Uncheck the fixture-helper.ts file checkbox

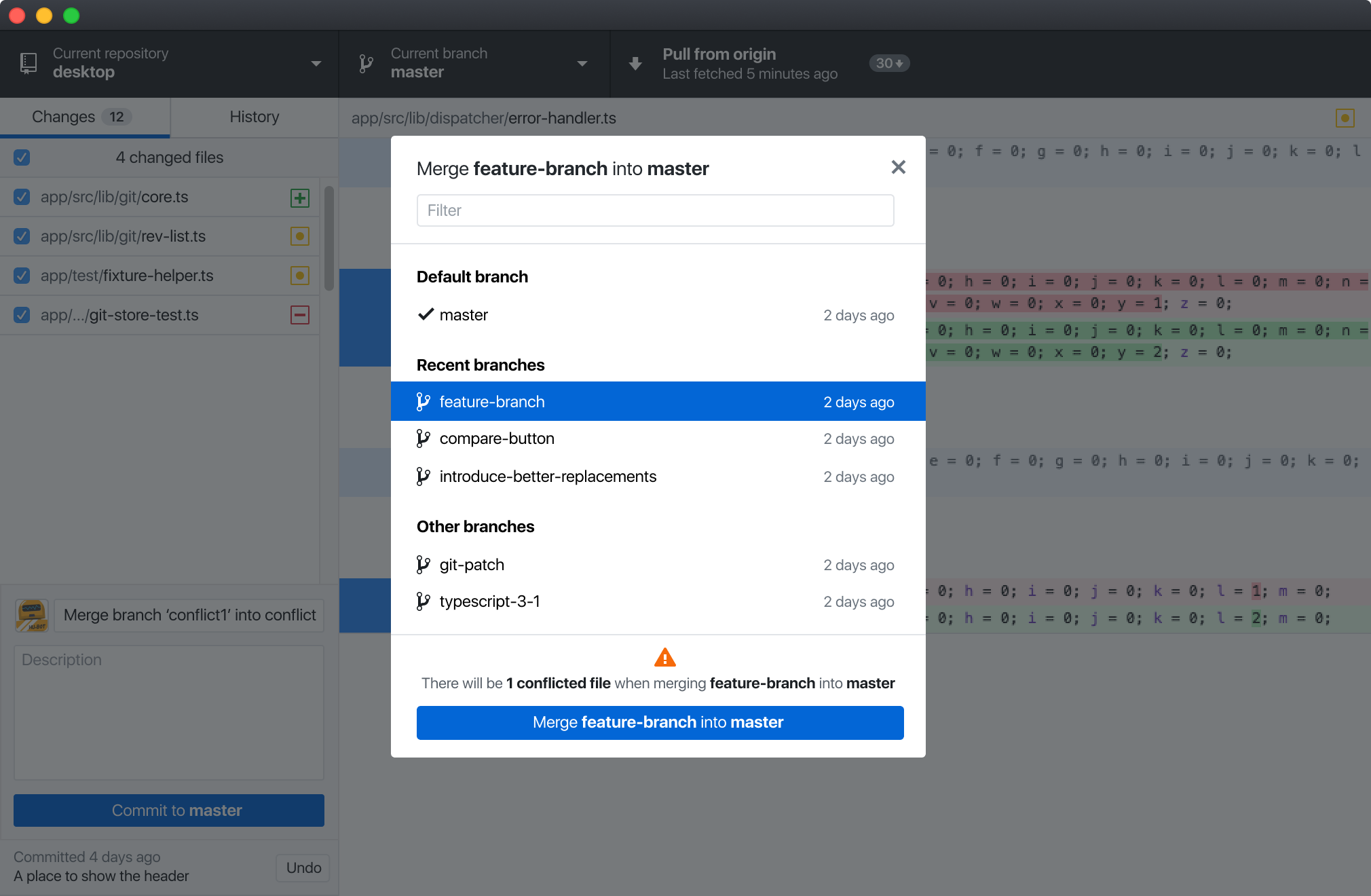[21, 275]
